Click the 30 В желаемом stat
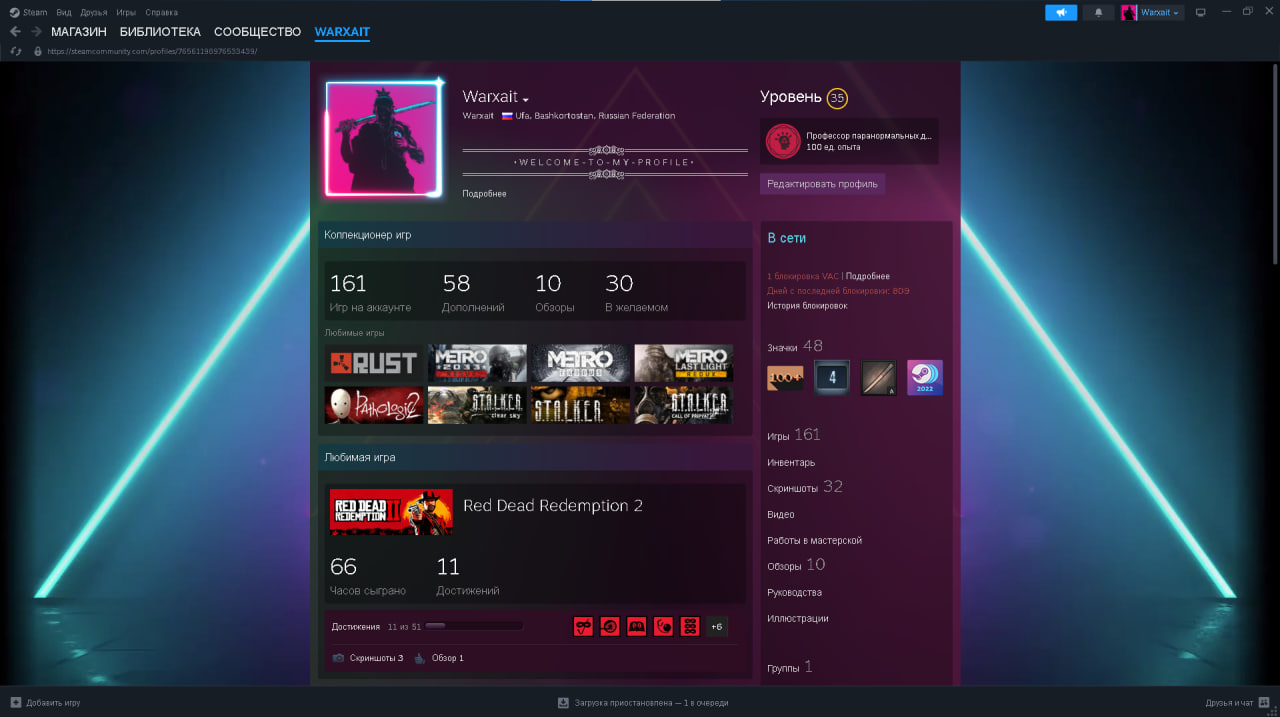 [x=636, y=292]
